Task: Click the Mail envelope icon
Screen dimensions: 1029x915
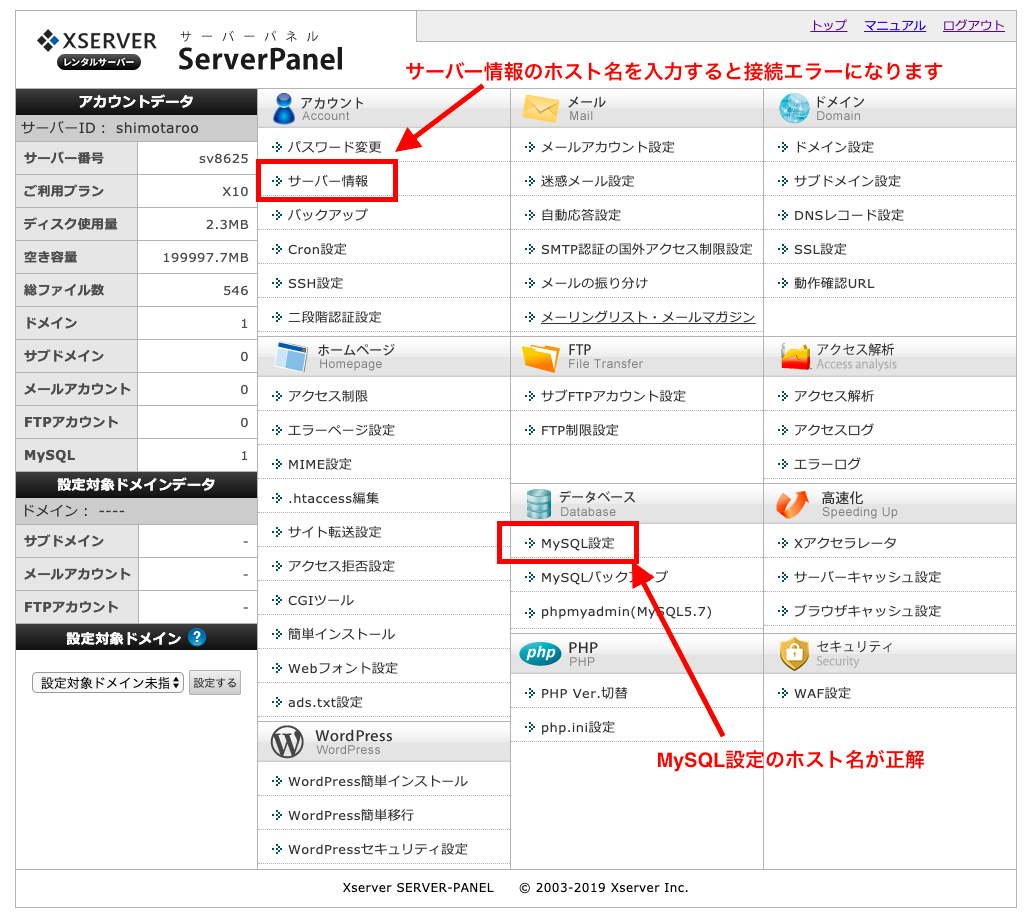Action: pos(540,108)
